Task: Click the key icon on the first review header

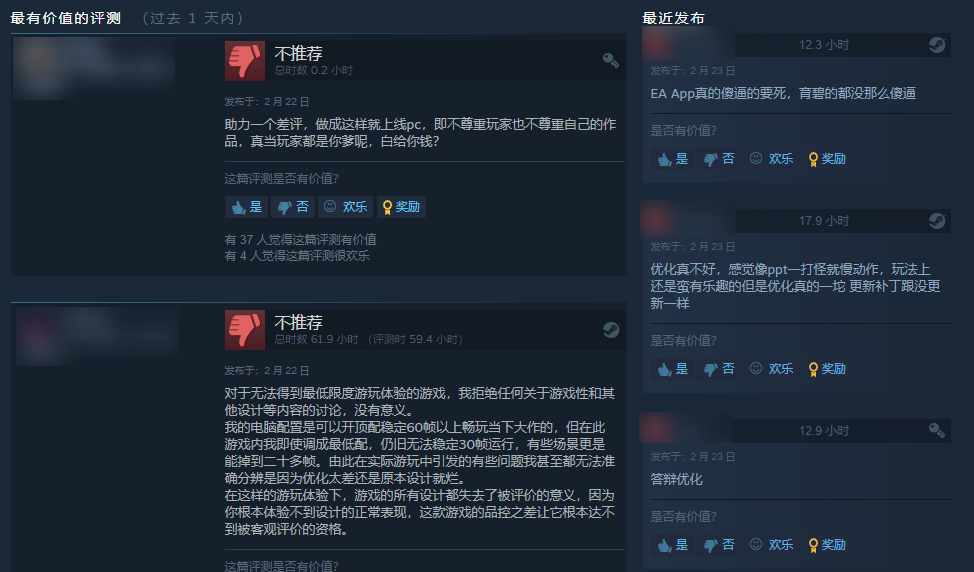Action: tap(611, 60)
